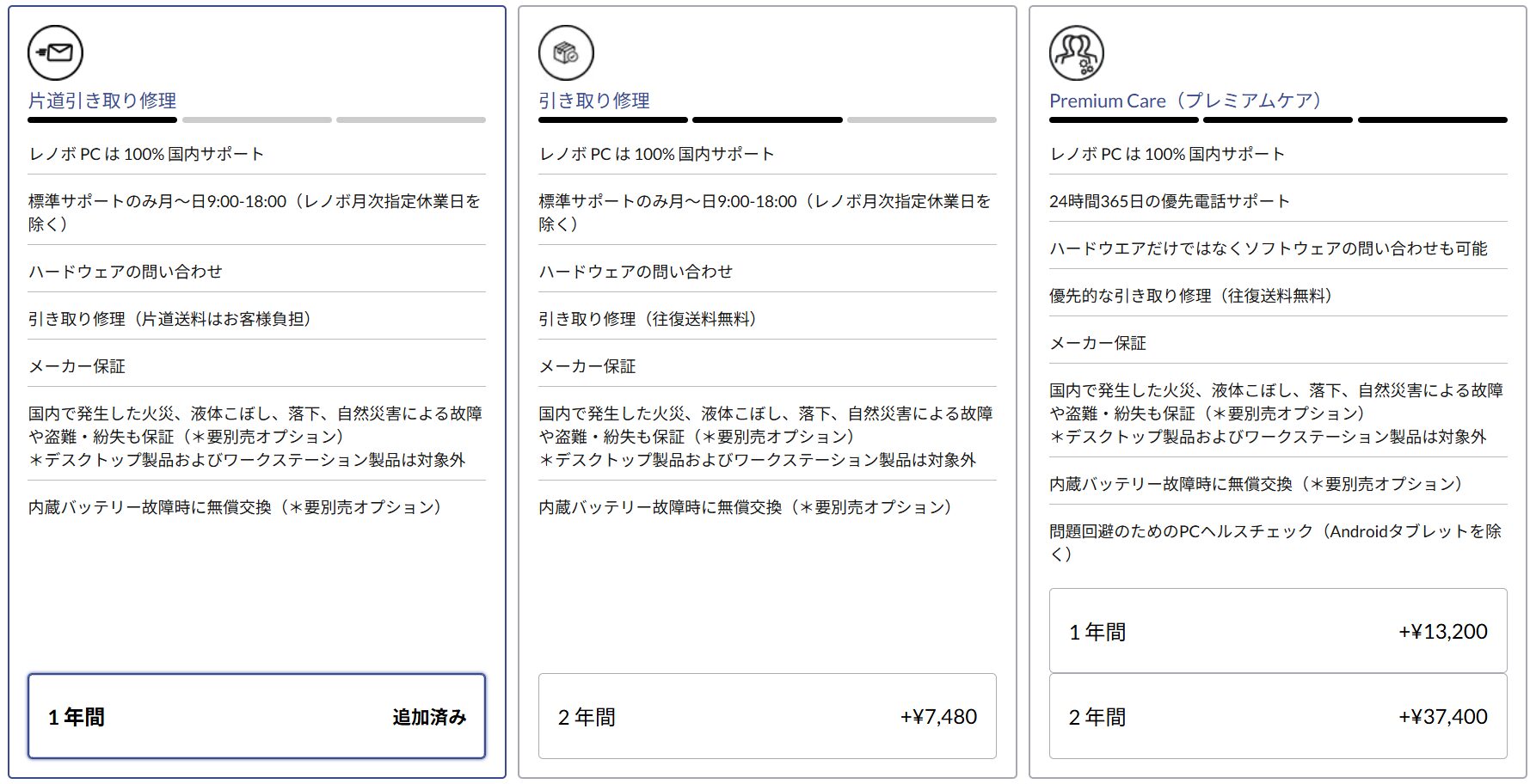The height and width of the screenshot is (784, 1530).
Task: Click the level bar under 片道引き取り修理
Action: [256, 120]
